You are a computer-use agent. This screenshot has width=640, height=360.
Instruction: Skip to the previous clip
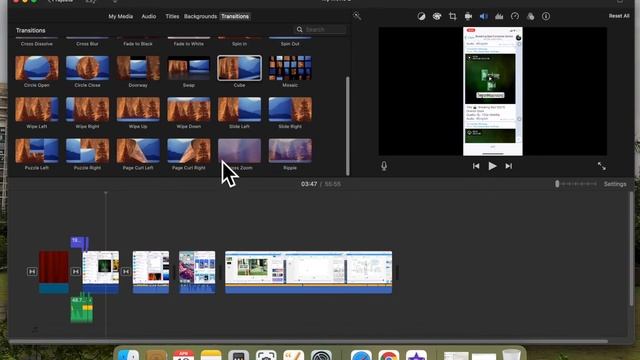pos(476,166)
